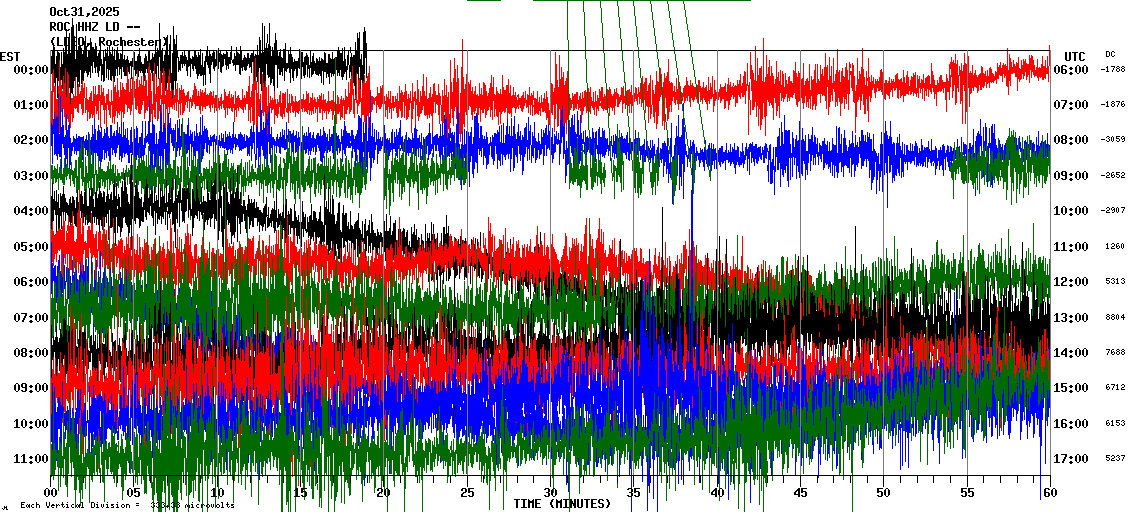The height and width of the screenshot is (519, 1130).
Task: Click the 06:00 UTC time label
Action: [1070, 70]
